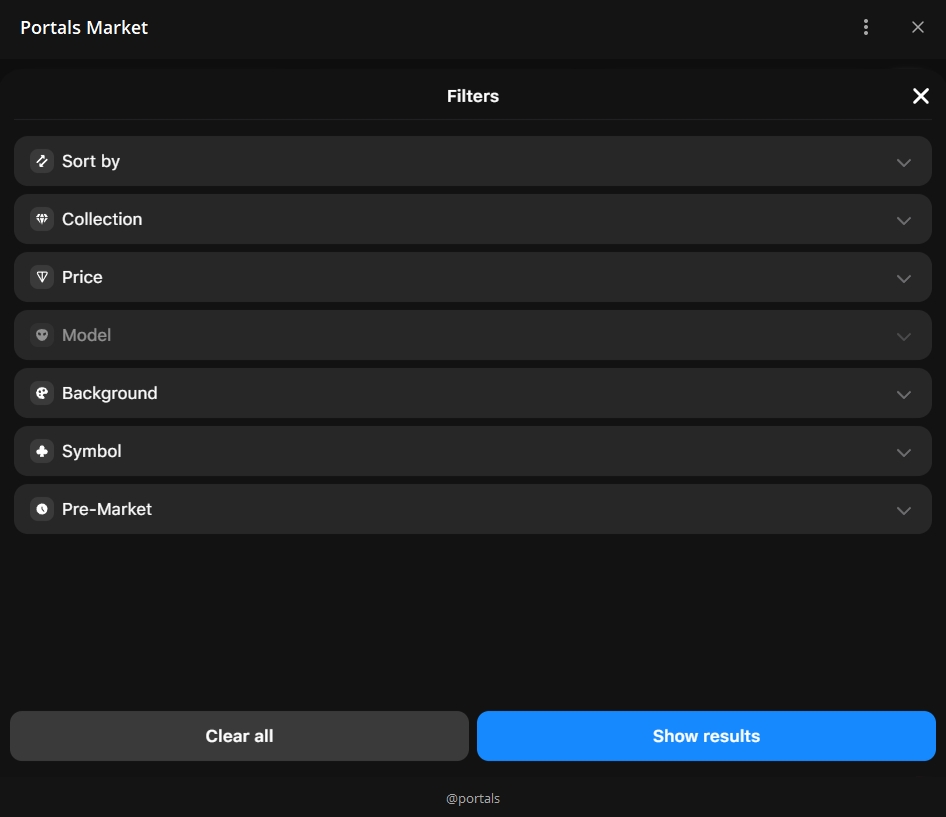Click the Model face icon
The image size is (946, 817).
pyautogui.click(x=42, y=335)
